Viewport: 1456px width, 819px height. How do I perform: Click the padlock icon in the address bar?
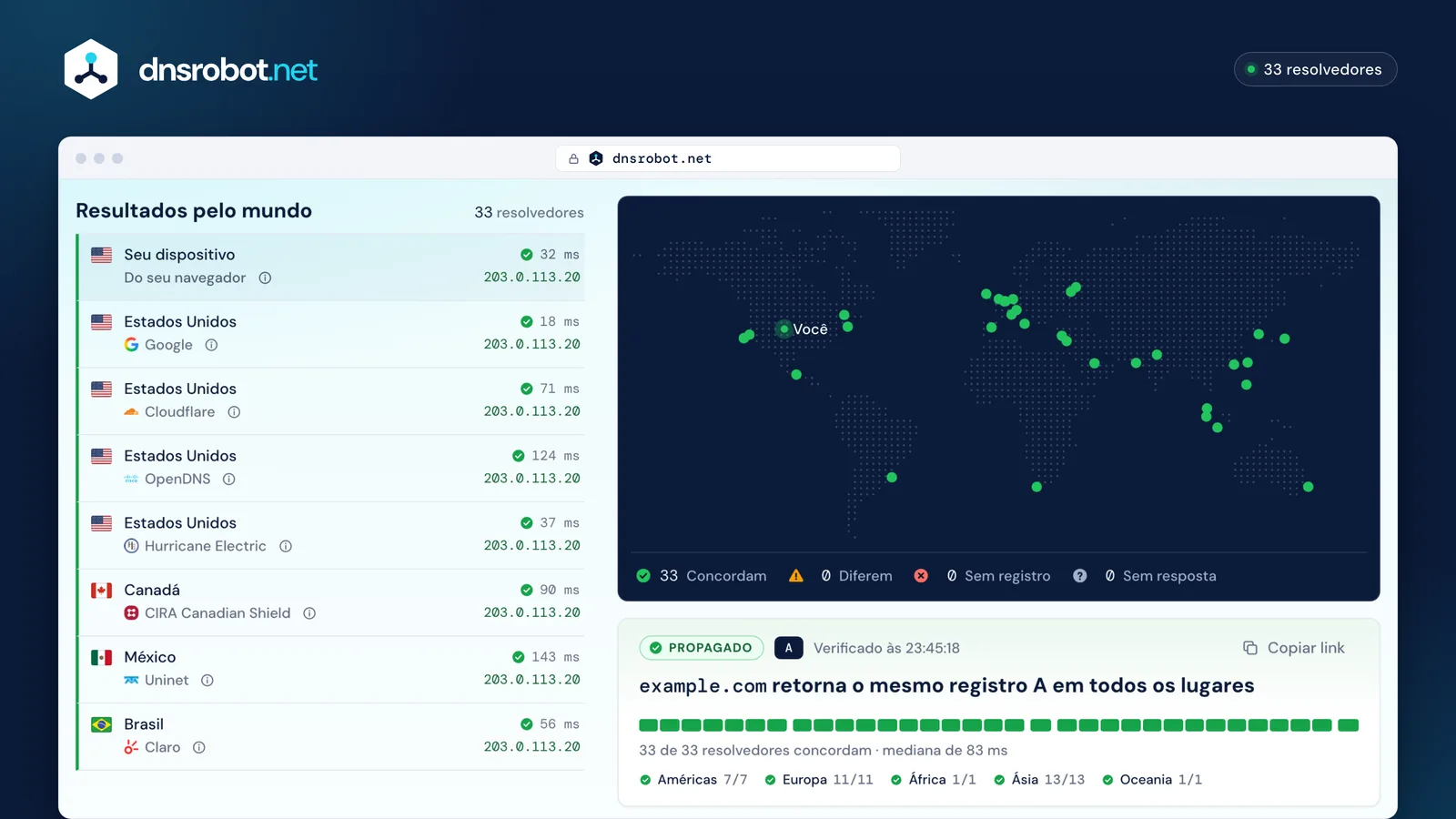pyautogui.click(x=573, y=158)
